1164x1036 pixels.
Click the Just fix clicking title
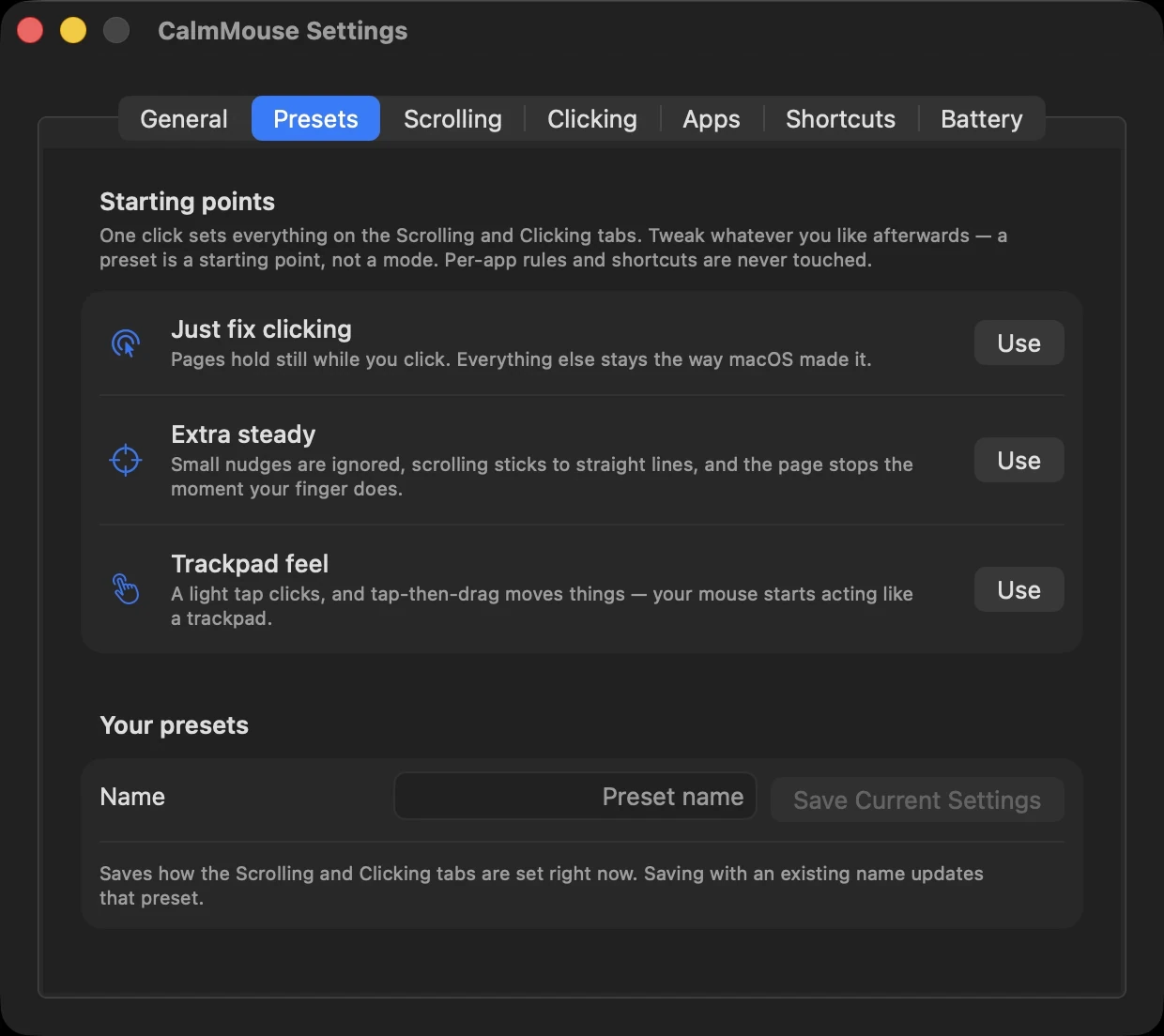(261, 329)
